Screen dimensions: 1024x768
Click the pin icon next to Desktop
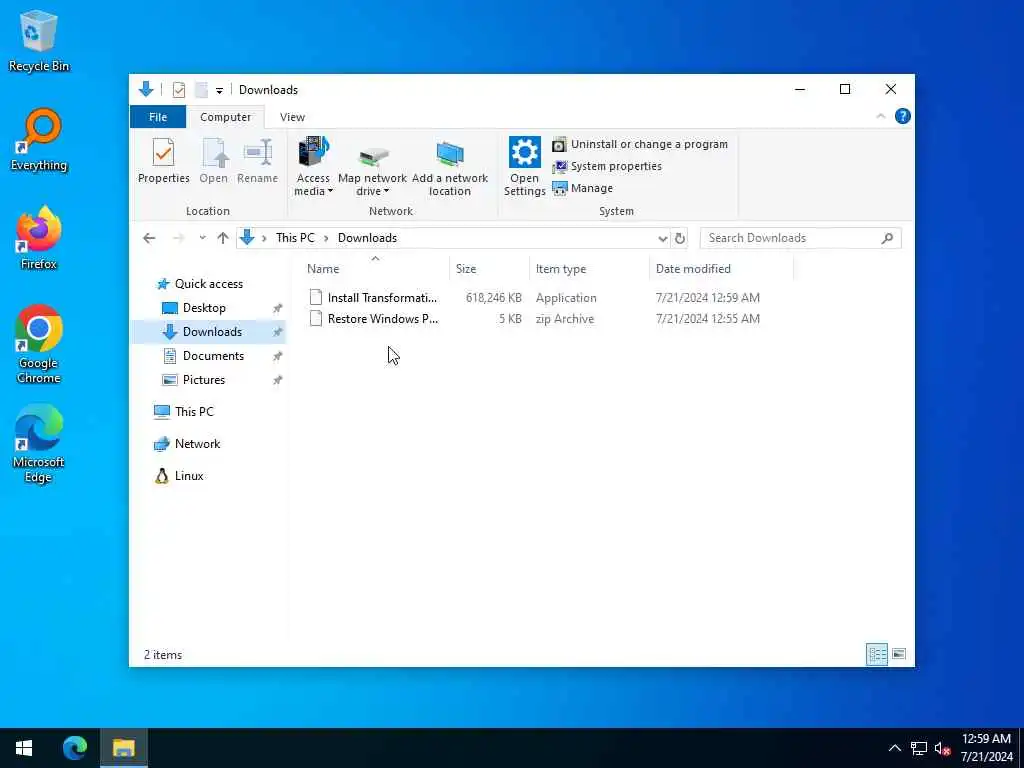click(x=277, y=308)
